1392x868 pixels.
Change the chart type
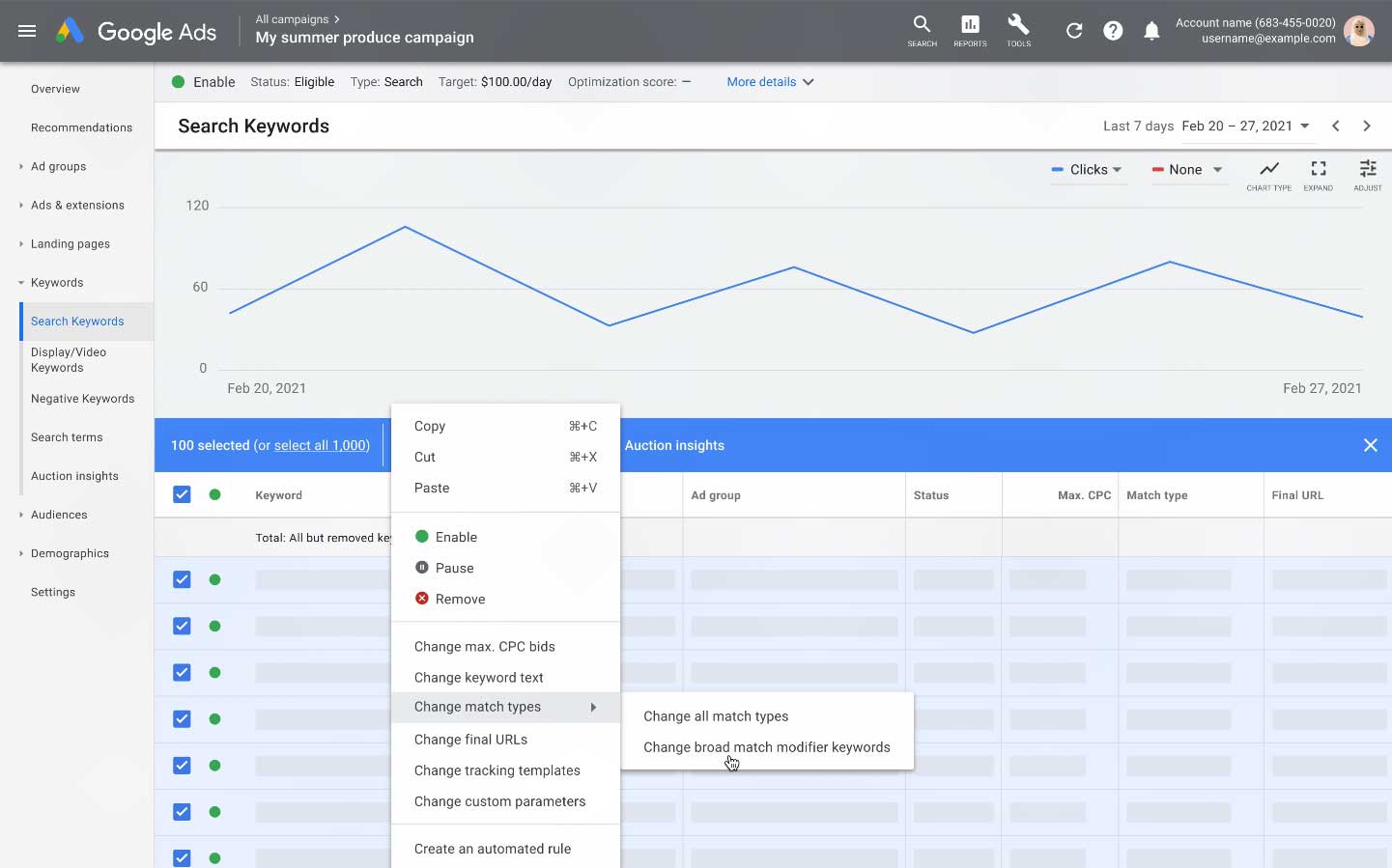click(x=1268, y=175)
